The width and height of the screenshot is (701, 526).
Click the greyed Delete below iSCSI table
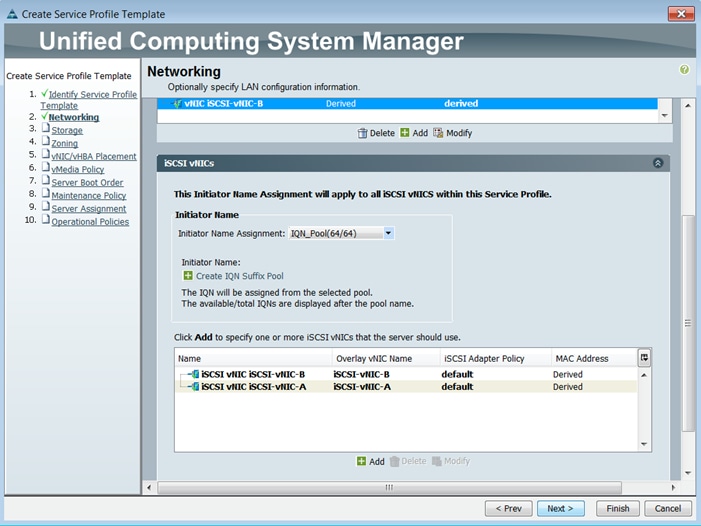(408, 461)
